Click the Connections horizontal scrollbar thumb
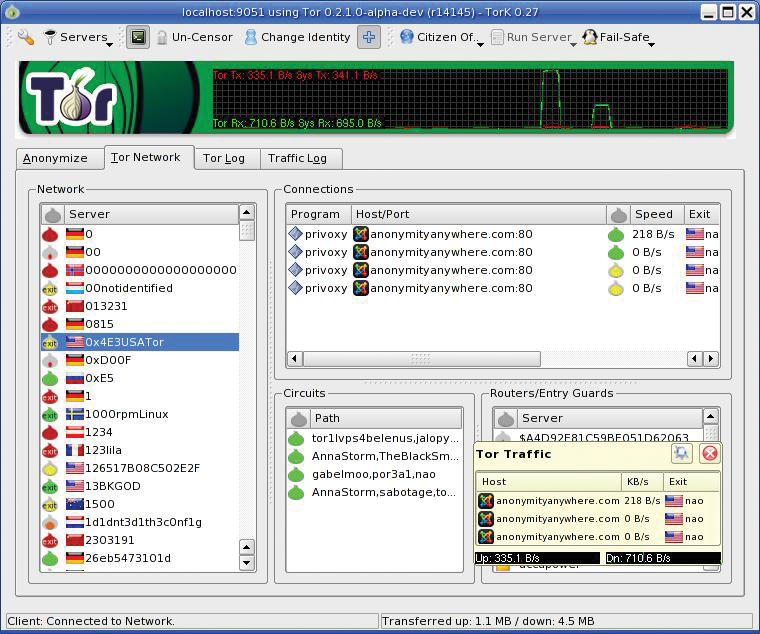 click(421, 359)
